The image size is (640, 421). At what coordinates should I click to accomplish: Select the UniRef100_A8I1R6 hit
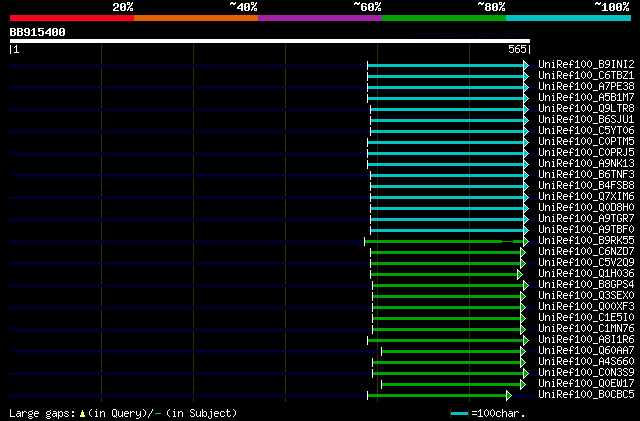point(586,340)
